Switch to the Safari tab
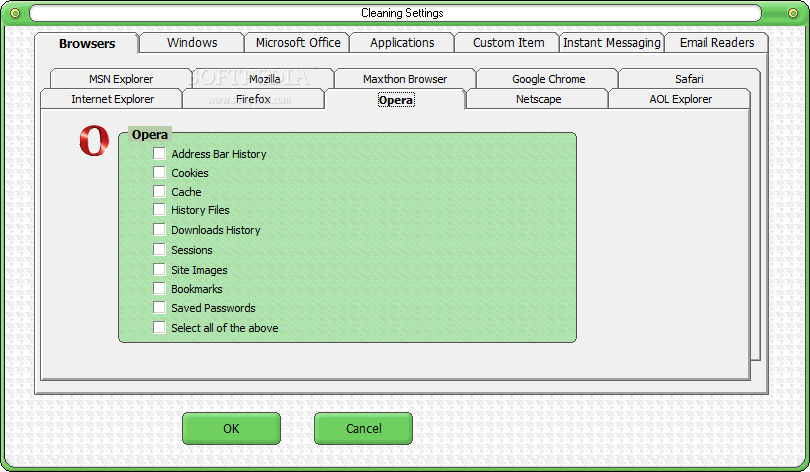This screenshot has height=472, width=810. (x=689, y=79)
